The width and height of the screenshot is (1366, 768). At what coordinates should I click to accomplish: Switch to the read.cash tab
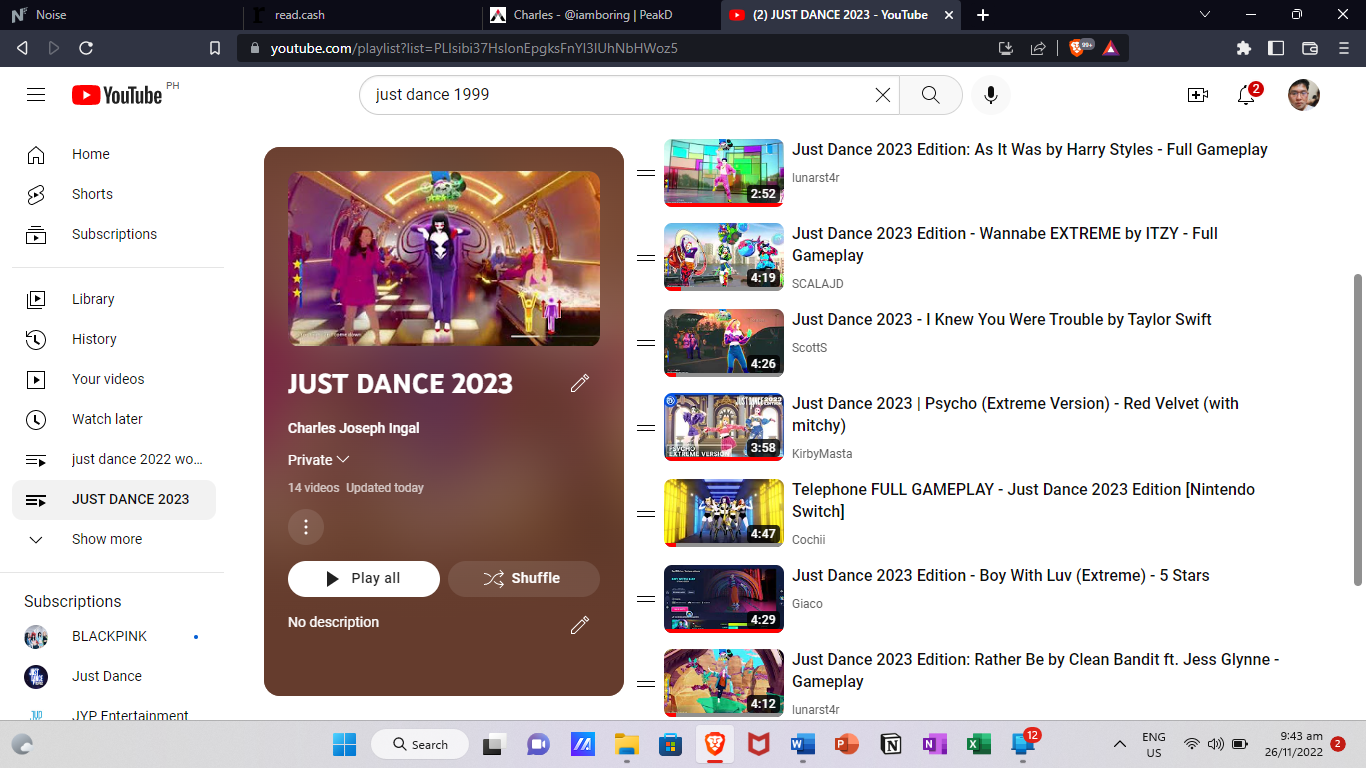pyautogui.click(x=360, y=15)
